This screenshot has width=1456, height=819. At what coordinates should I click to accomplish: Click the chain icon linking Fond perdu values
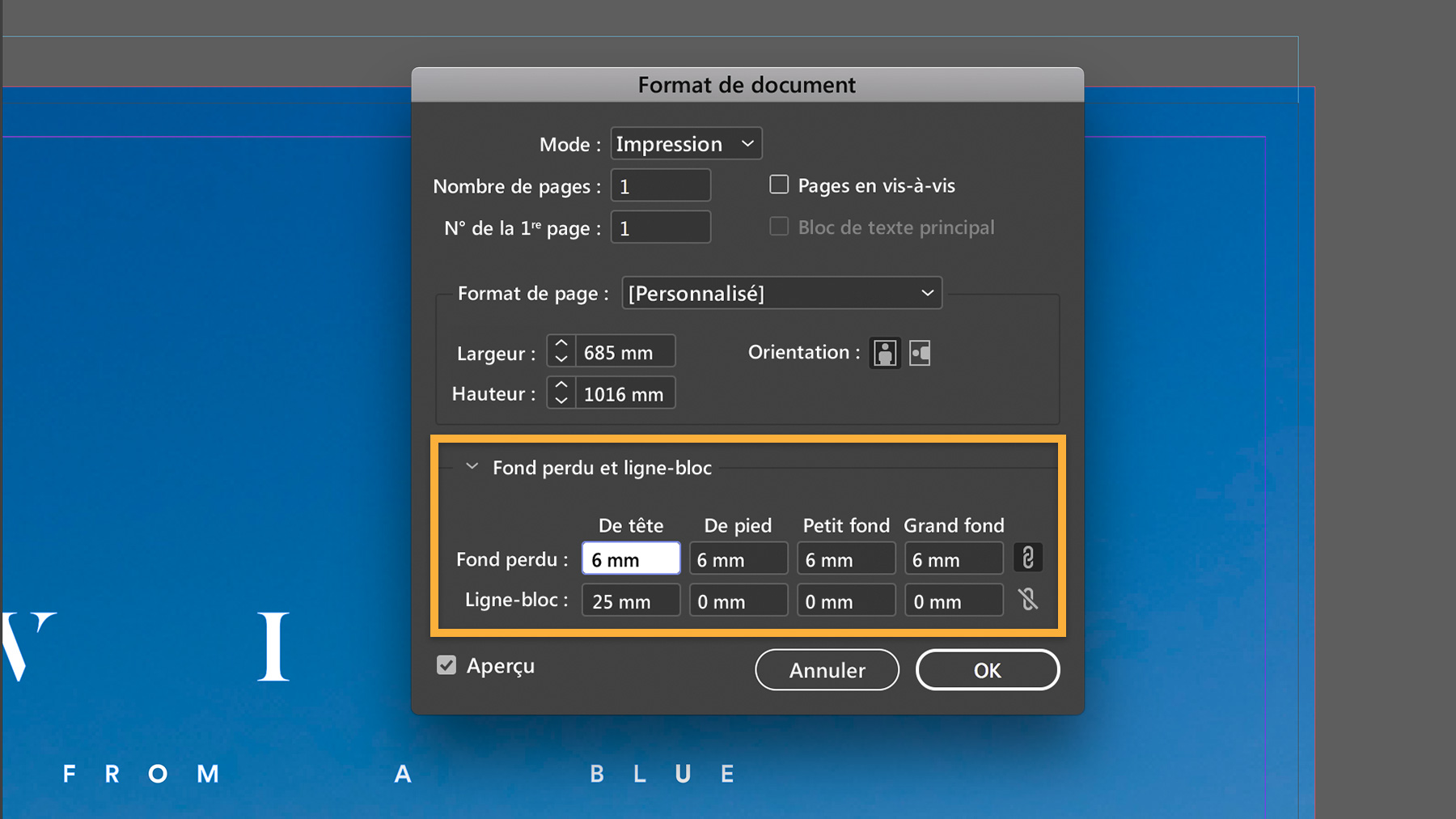[1027, 558]
